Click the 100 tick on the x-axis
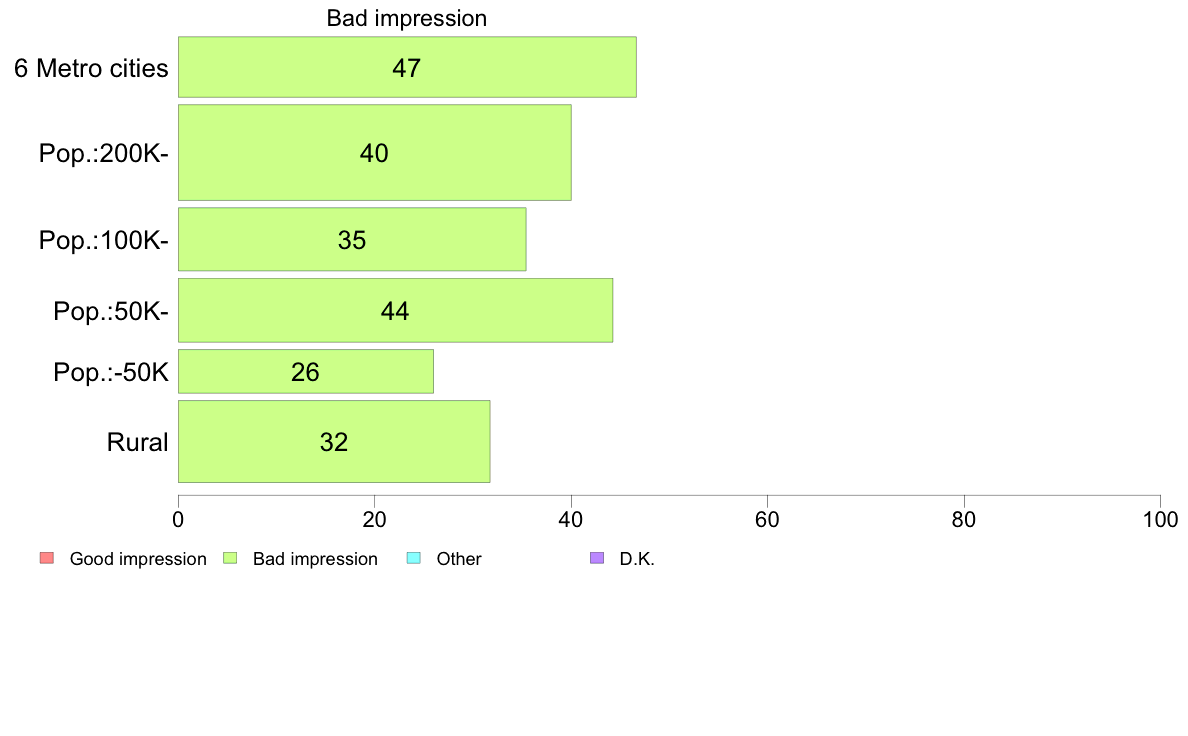Screen dimensions: 1188x736 [x=1160, y=519]
